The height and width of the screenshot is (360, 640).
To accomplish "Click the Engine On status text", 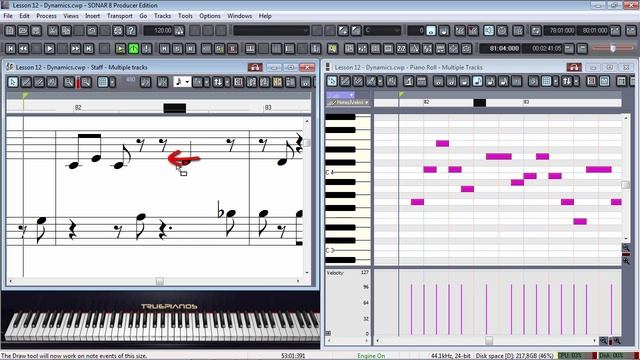I will coord(371,356).
